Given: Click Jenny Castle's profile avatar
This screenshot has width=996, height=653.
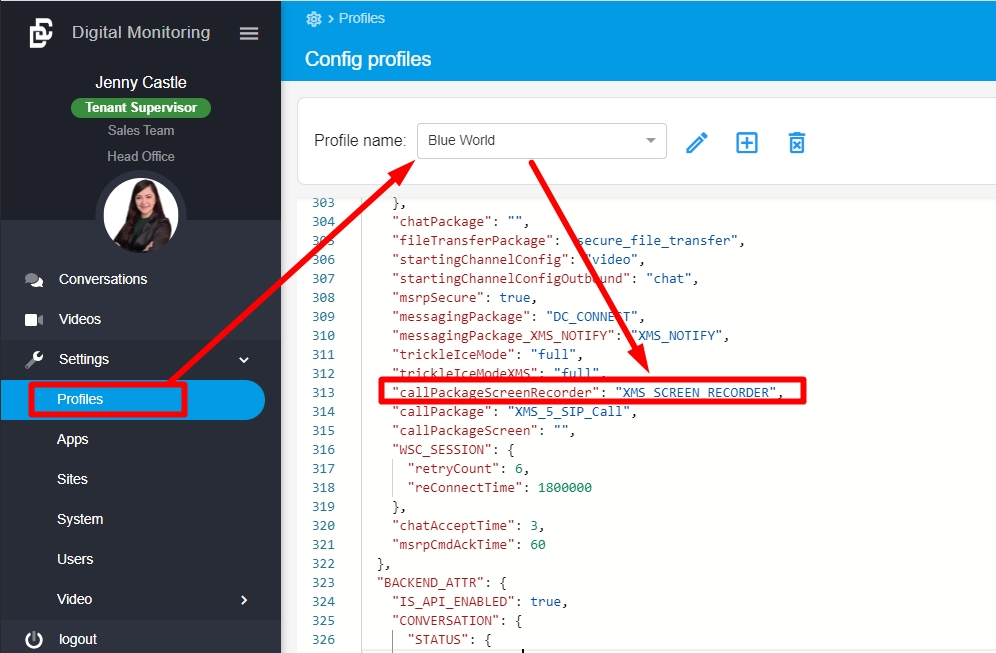Looking at the screenshot, I should tap(141, 215).
